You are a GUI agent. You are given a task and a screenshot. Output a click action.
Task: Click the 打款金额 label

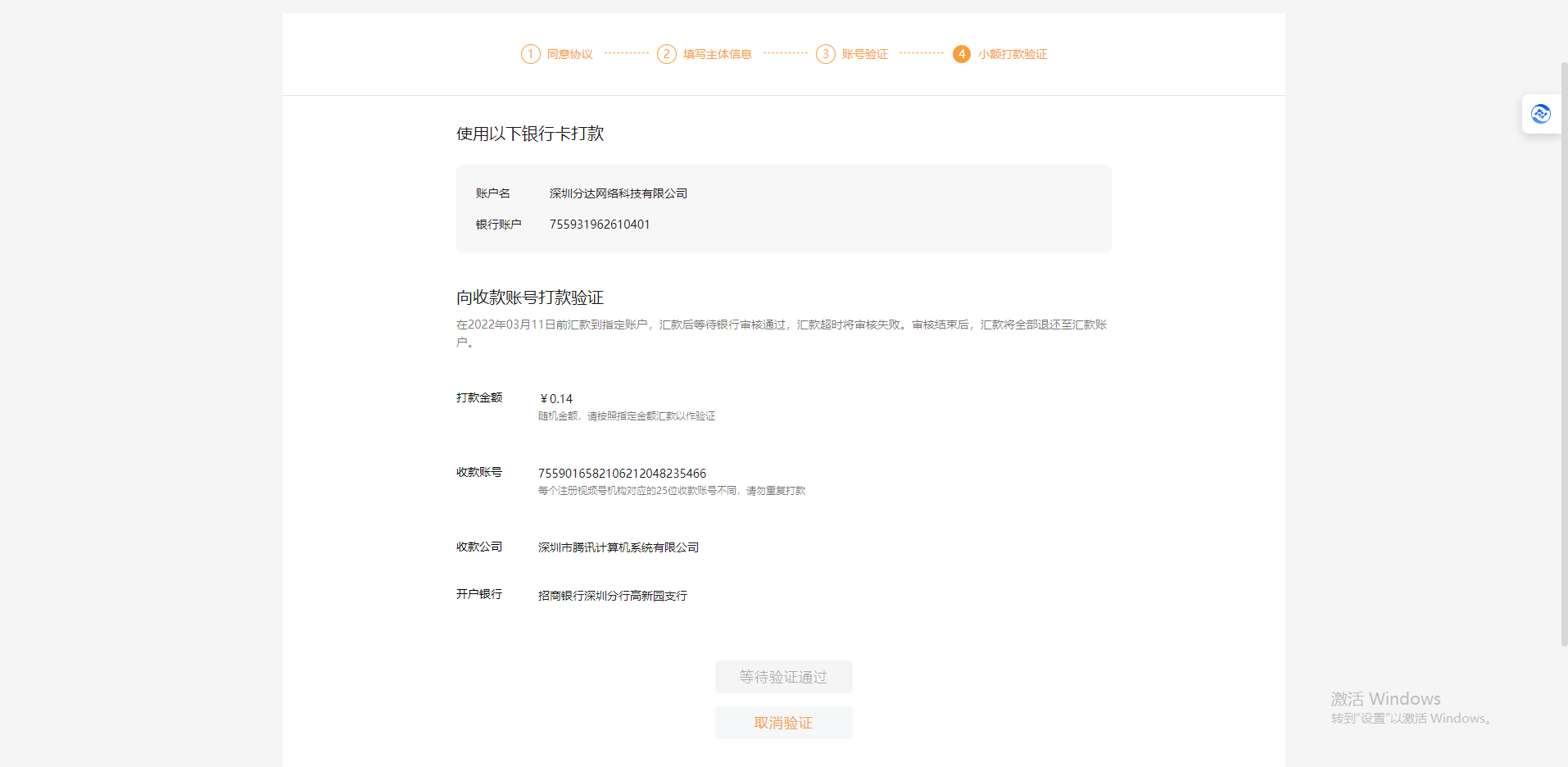[x=479, y=397]
